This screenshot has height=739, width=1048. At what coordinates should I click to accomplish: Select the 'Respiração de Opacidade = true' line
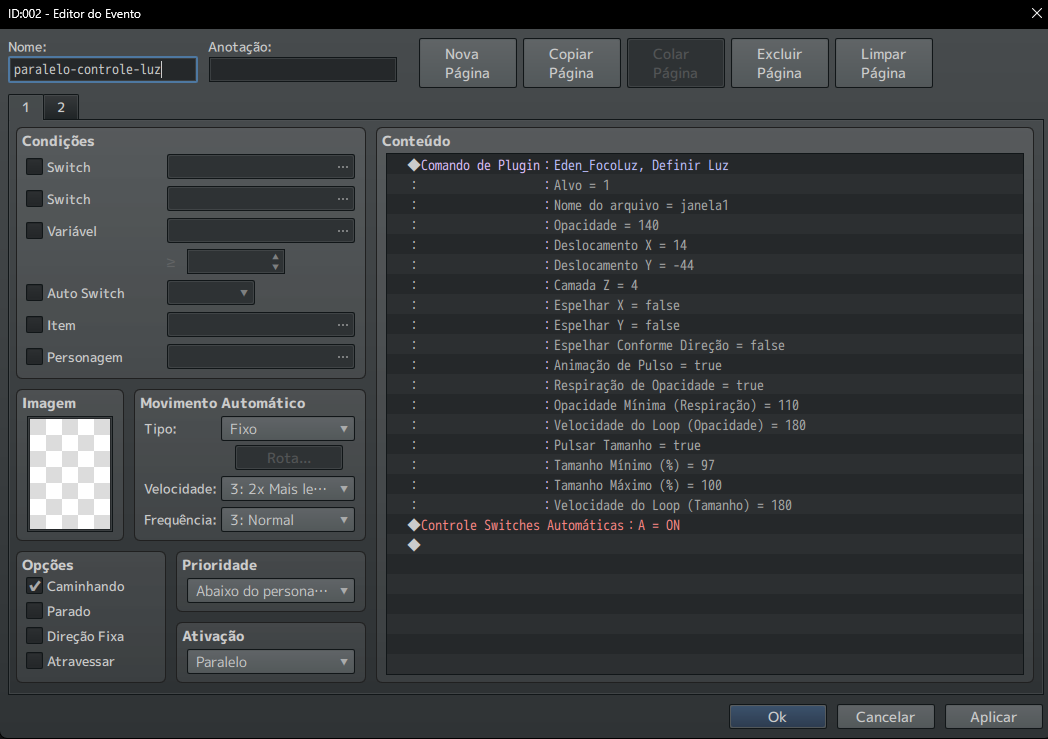[x=704, y=386]
